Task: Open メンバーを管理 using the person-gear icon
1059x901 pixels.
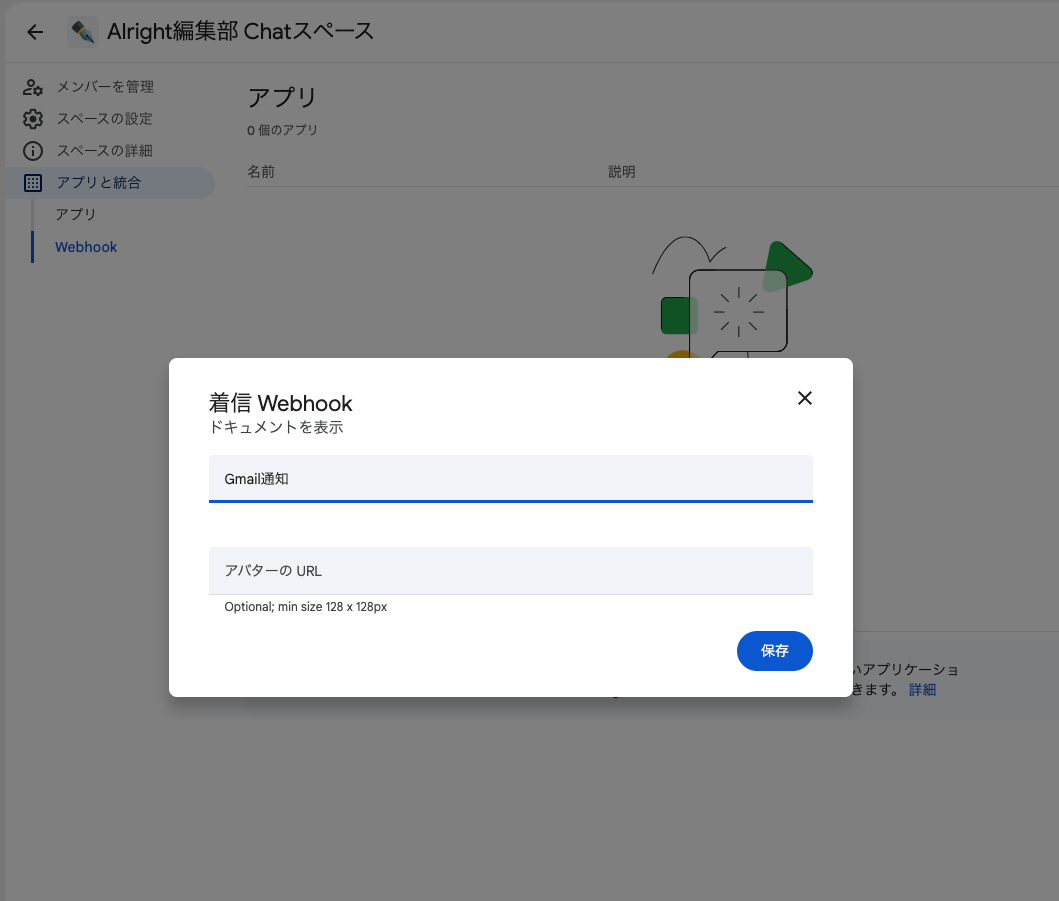Action: pyautogui.click(x=33, y=87)
